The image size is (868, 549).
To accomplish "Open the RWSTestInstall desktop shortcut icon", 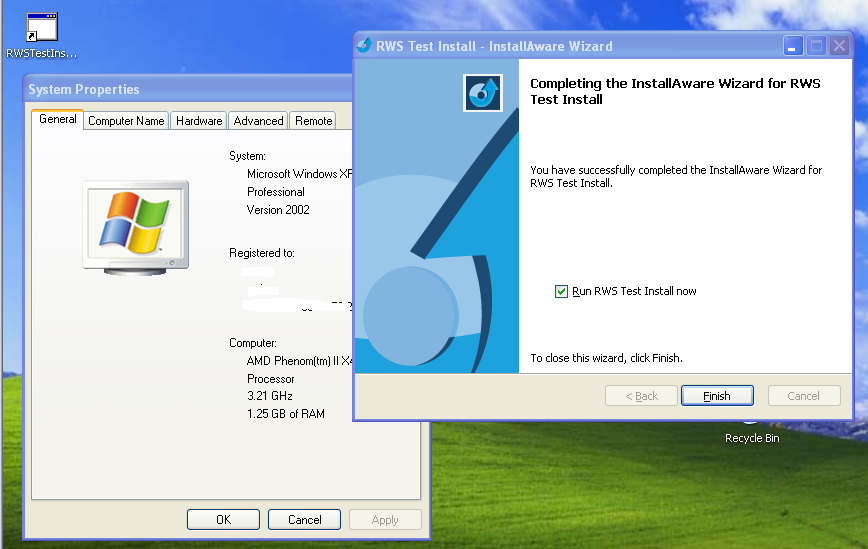I will tap(42, 27).
